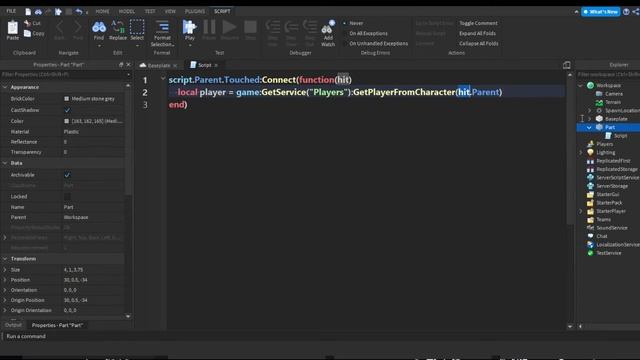Expand the Size property
Image resolution: width=640 pixels, height=360 pixels.
5,270
